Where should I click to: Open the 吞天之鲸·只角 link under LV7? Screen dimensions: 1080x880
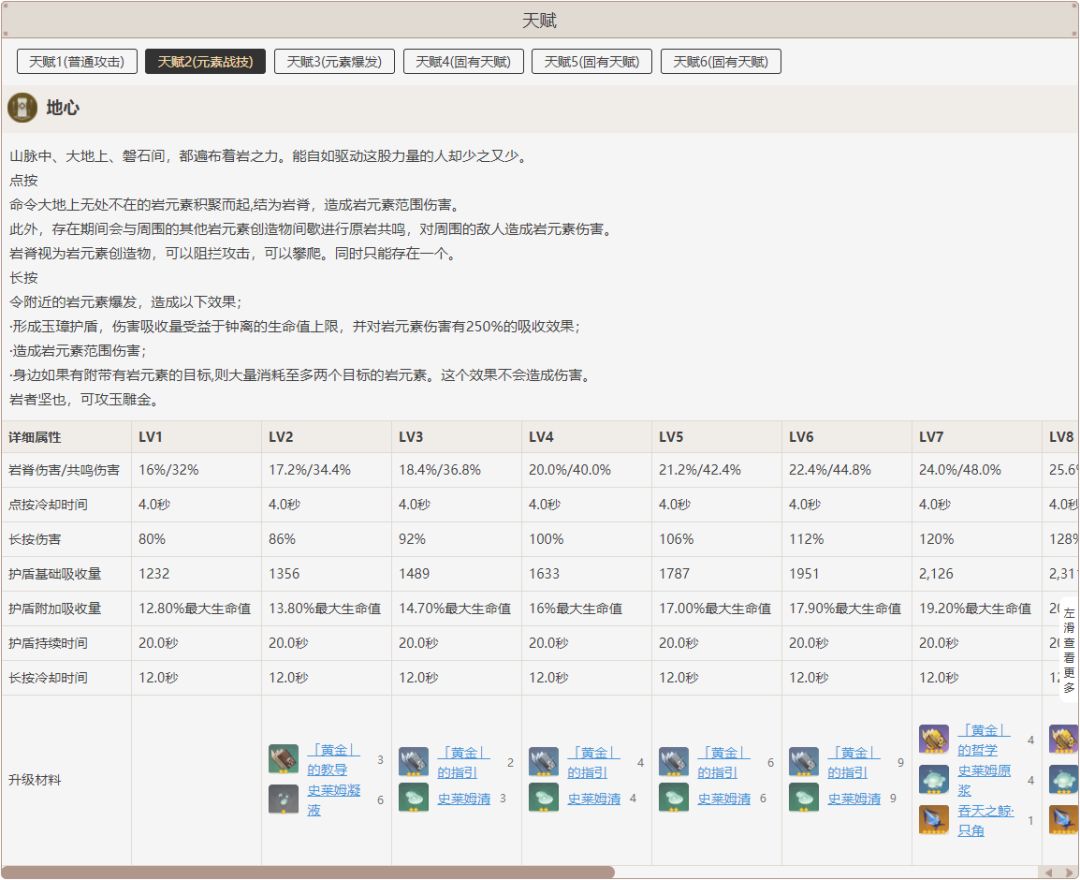point(986,820)
